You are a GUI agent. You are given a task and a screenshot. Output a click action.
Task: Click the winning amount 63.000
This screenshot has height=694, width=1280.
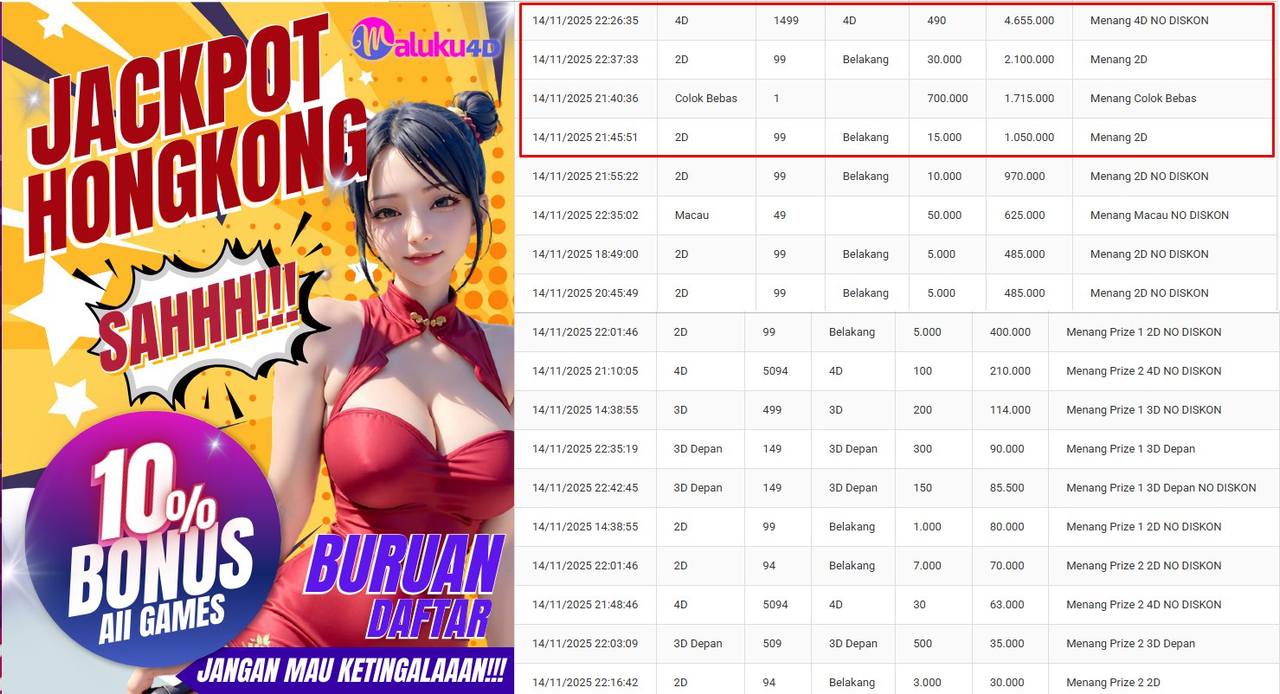(1007, 604)
